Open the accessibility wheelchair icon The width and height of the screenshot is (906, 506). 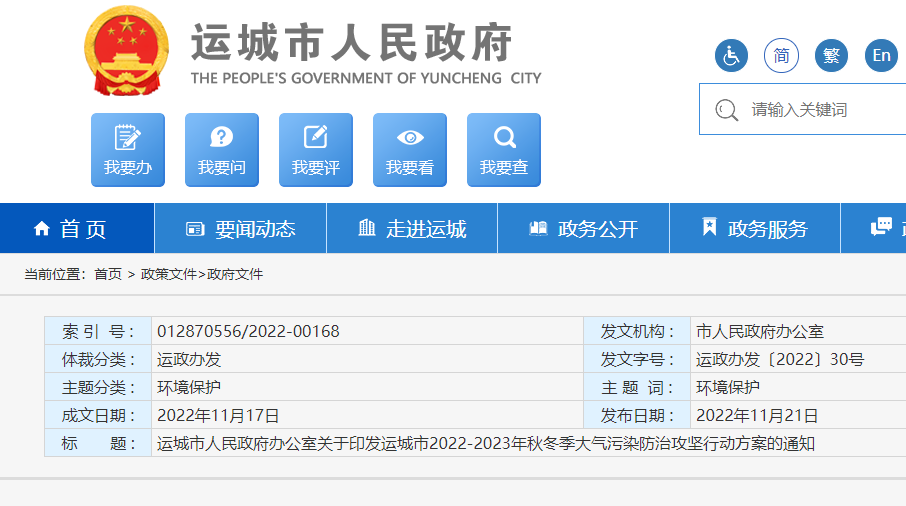731,55
